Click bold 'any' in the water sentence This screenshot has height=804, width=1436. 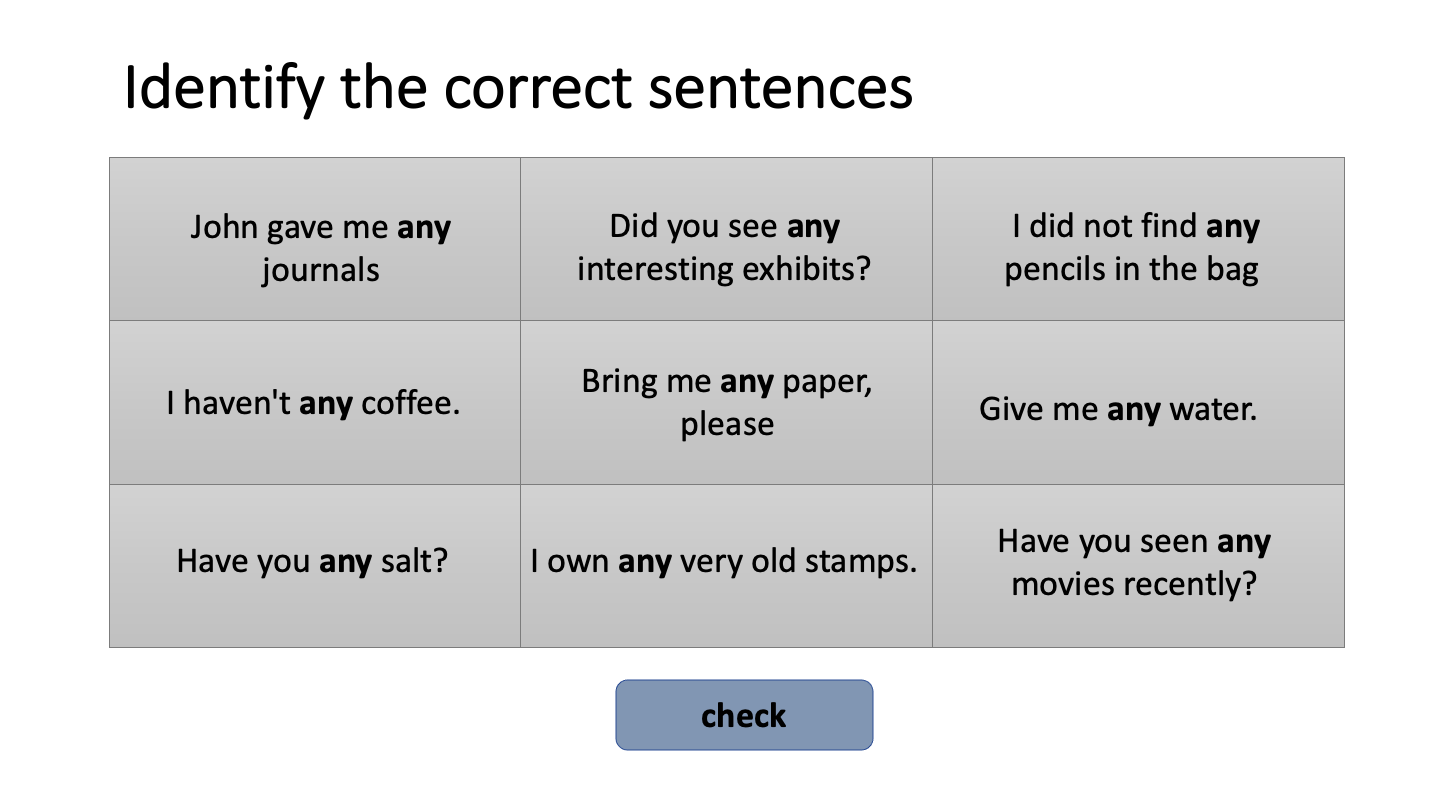(x=1134, y=410)
